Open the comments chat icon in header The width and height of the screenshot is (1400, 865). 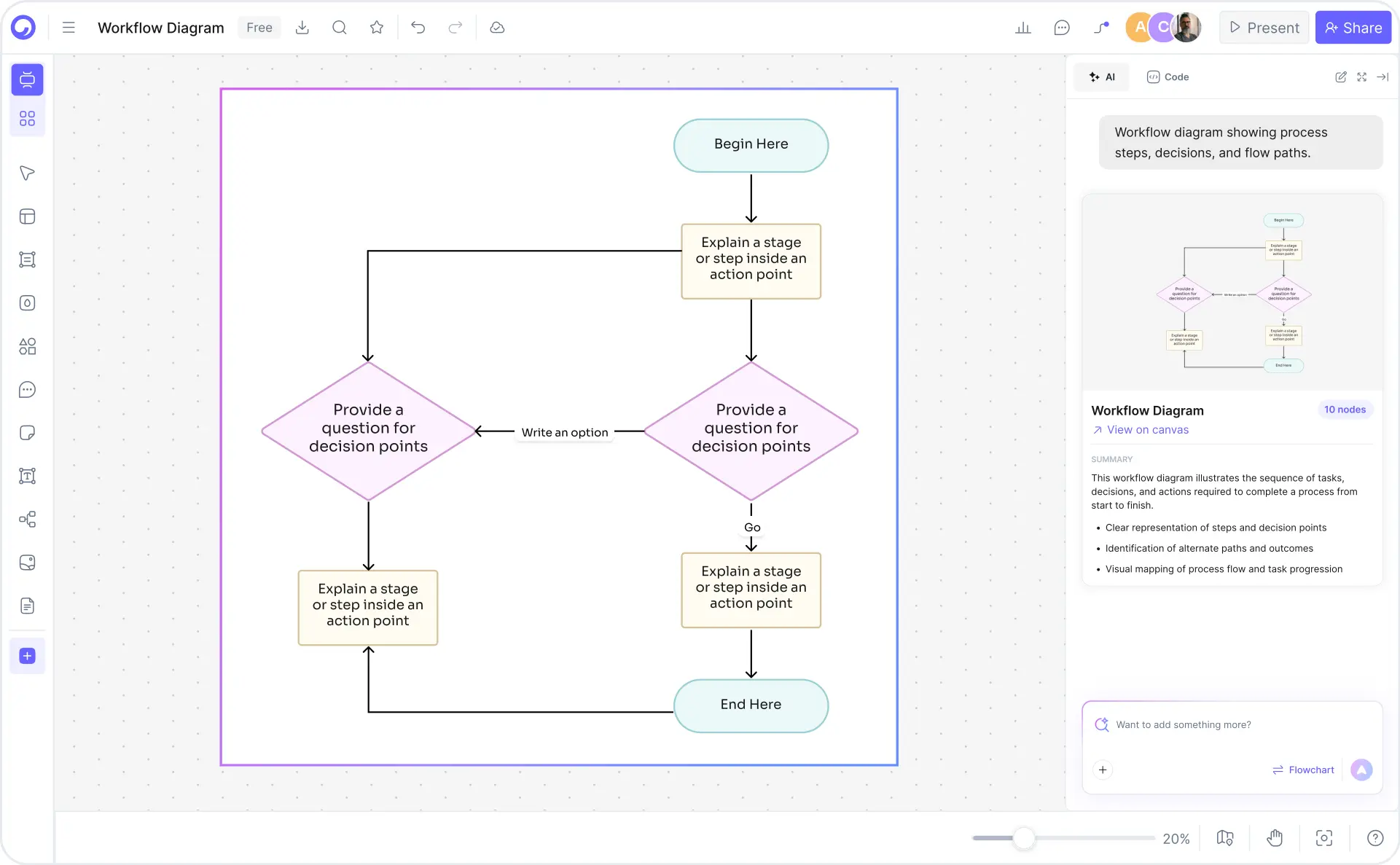1062,28
